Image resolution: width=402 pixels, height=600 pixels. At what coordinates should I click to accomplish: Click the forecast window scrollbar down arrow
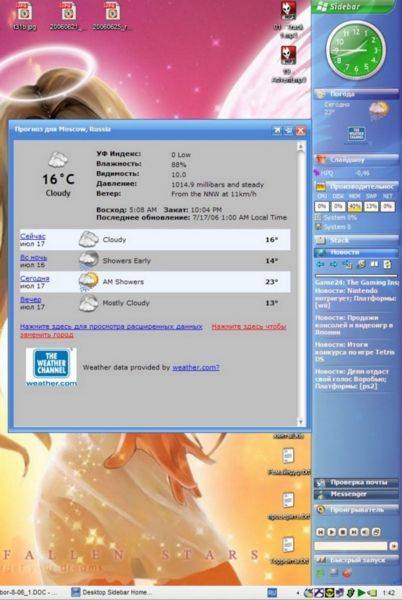tap(301, 422)
